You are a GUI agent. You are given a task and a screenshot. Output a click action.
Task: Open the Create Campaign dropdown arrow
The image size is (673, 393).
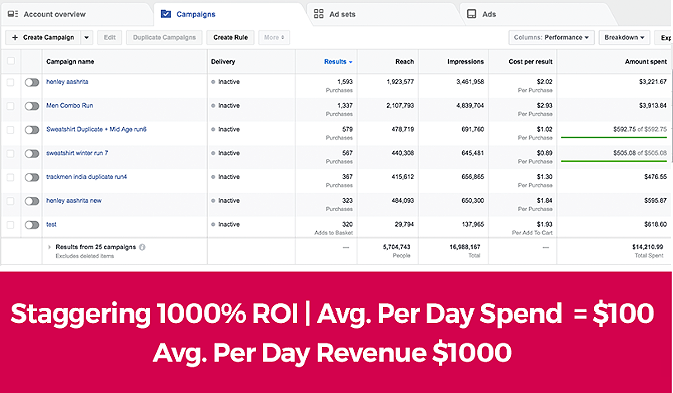(x=86, y=38)
